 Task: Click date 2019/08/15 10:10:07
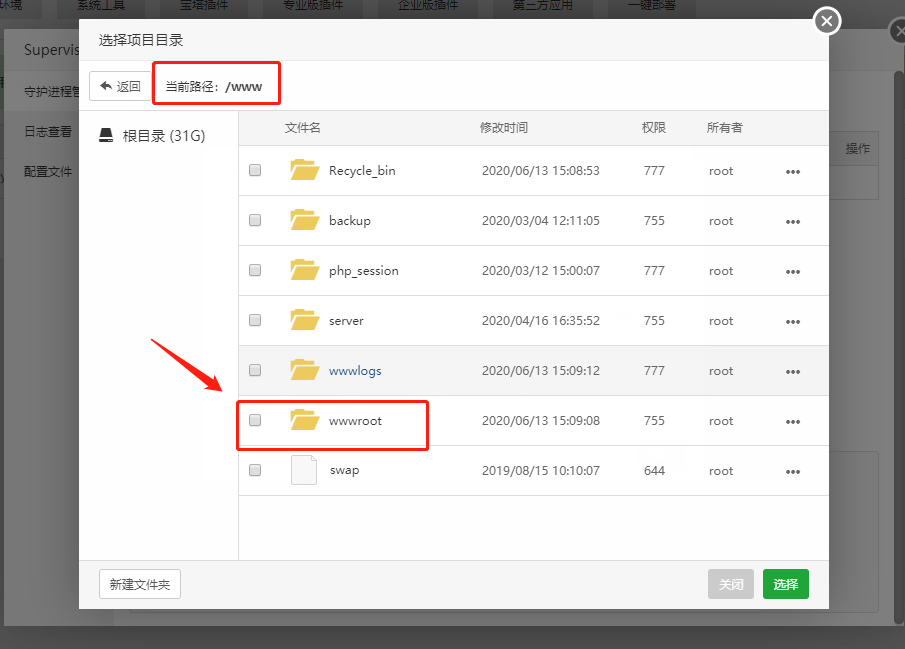pyautogui.click(x=541, y=471)
